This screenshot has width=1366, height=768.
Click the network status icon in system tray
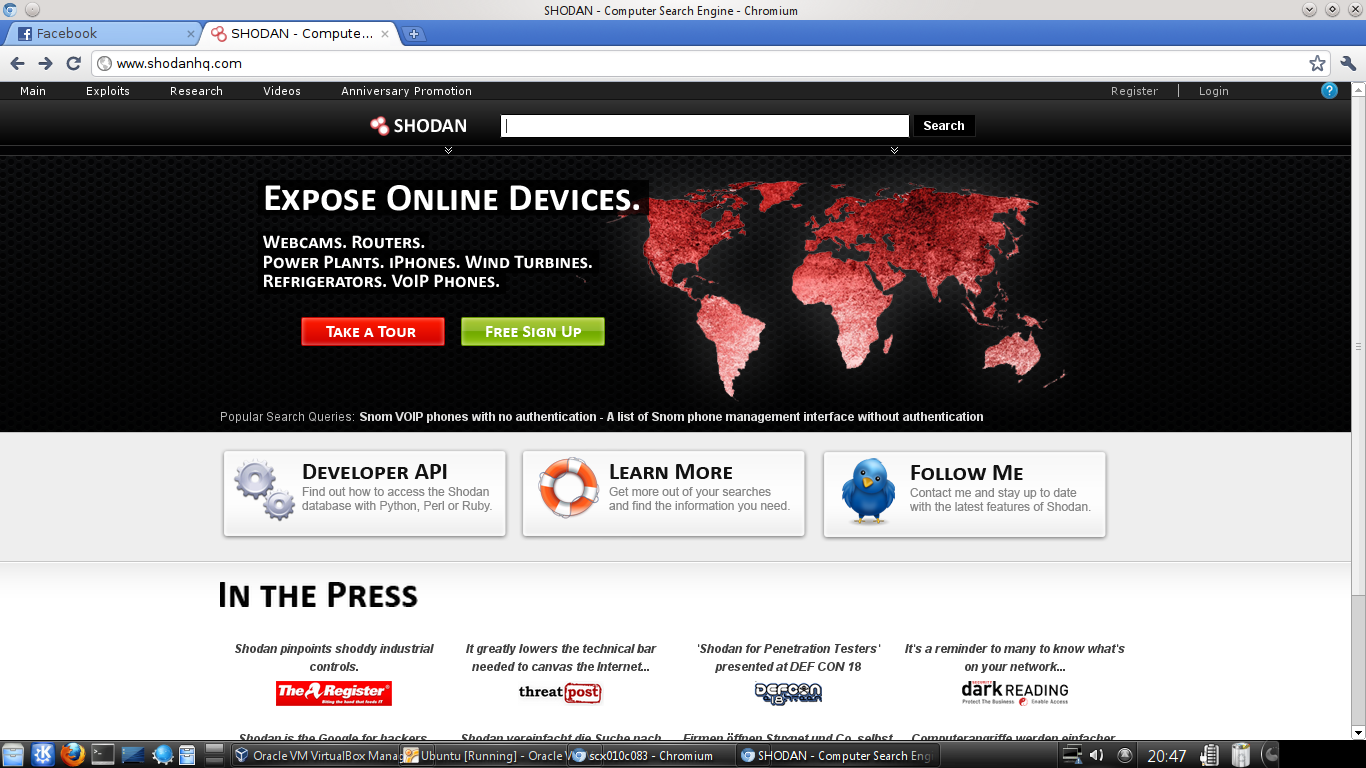coord(1072,755)
